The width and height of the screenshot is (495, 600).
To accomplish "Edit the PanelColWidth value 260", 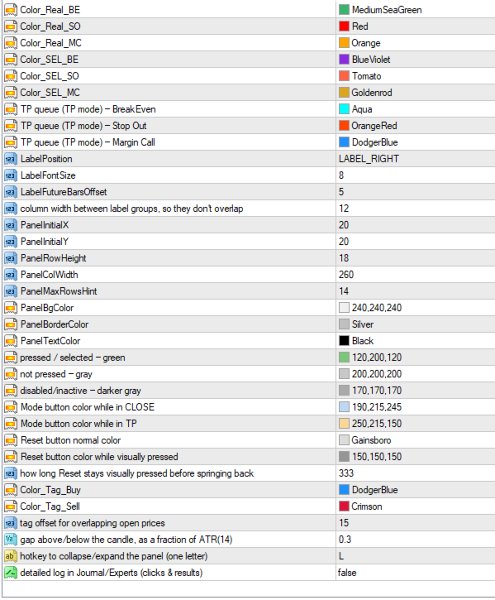I will (x=346, y=275).
